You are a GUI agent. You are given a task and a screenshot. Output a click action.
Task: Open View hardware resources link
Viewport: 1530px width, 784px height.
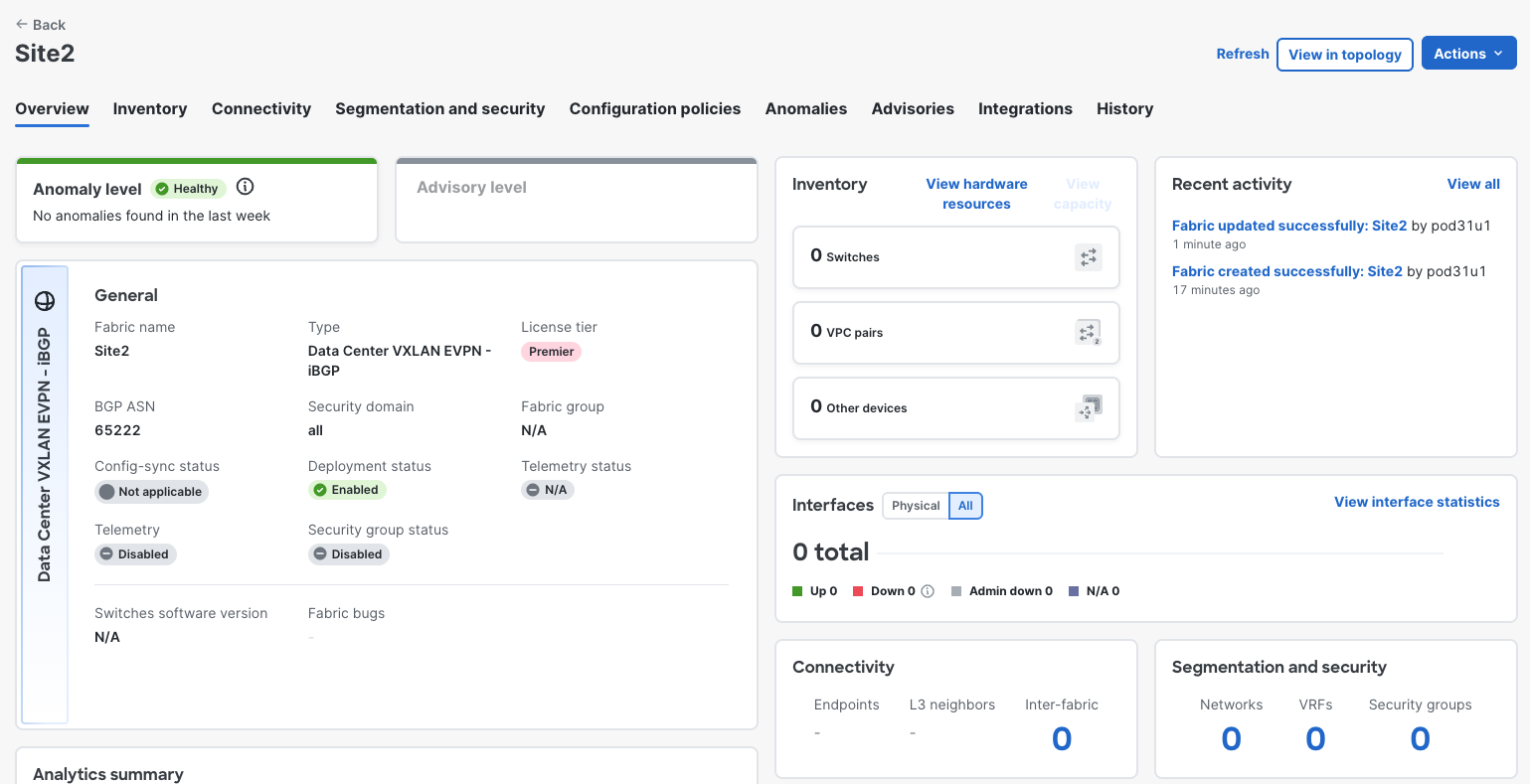point(976,194)
